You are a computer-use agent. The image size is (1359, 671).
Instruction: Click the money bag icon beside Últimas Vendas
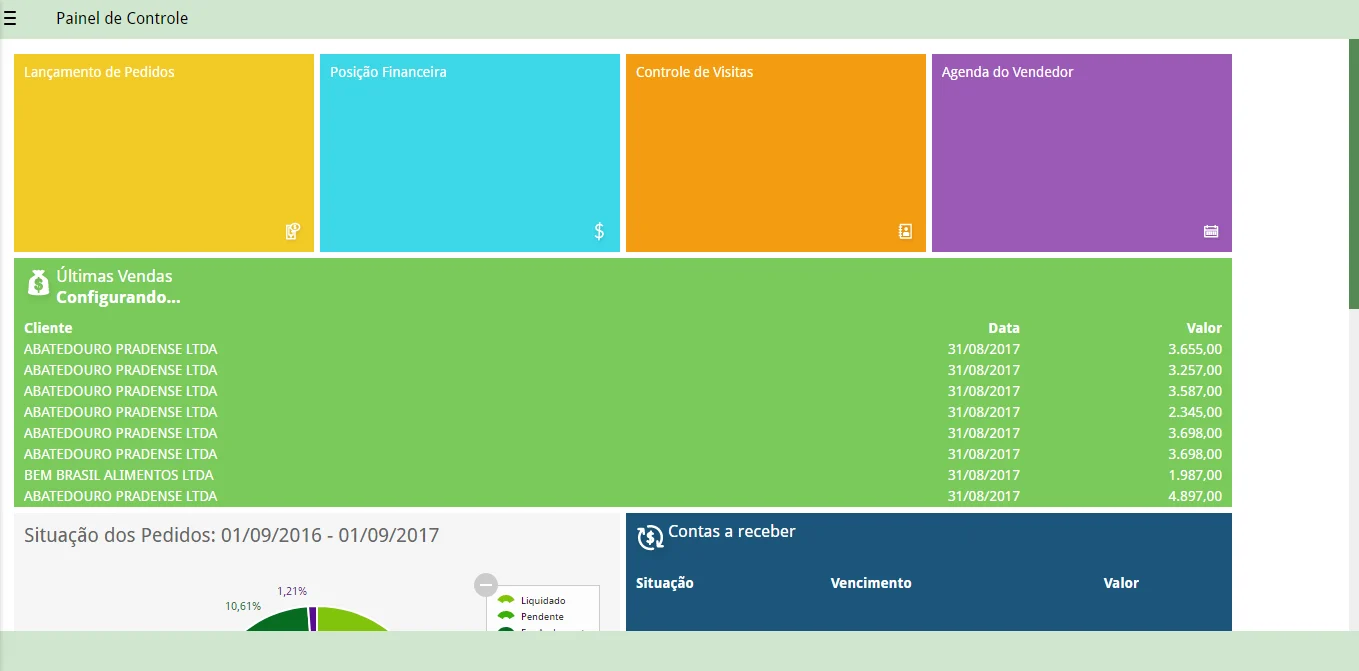pos(38,283)
